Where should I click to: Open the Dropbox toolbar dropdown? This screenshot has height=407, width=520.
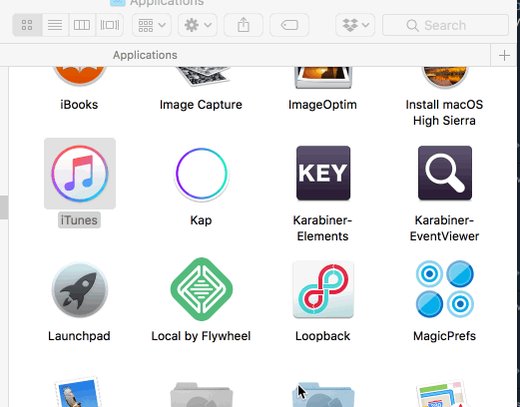point(355,25)
